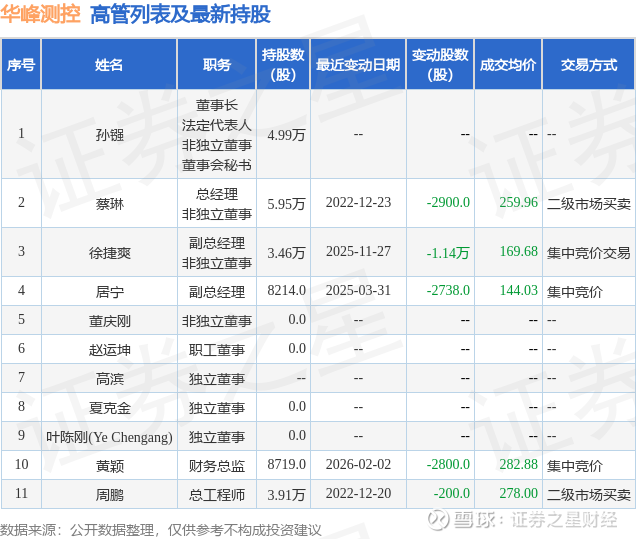Click the date 2025-11-27
Screen dimensions: 636x539
click(x=358, y=251)
